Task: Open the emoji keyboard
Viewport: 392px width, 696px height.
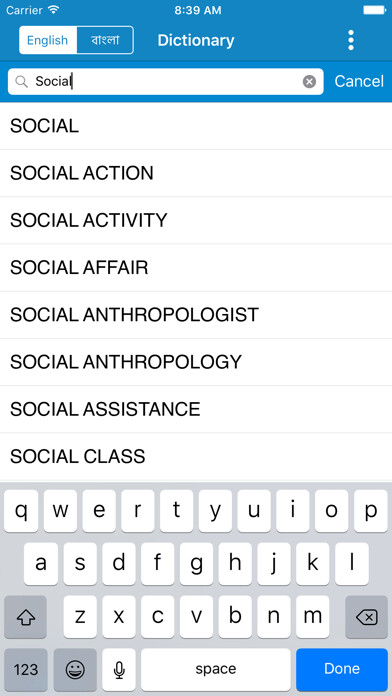Action: [x=75, y=669]
